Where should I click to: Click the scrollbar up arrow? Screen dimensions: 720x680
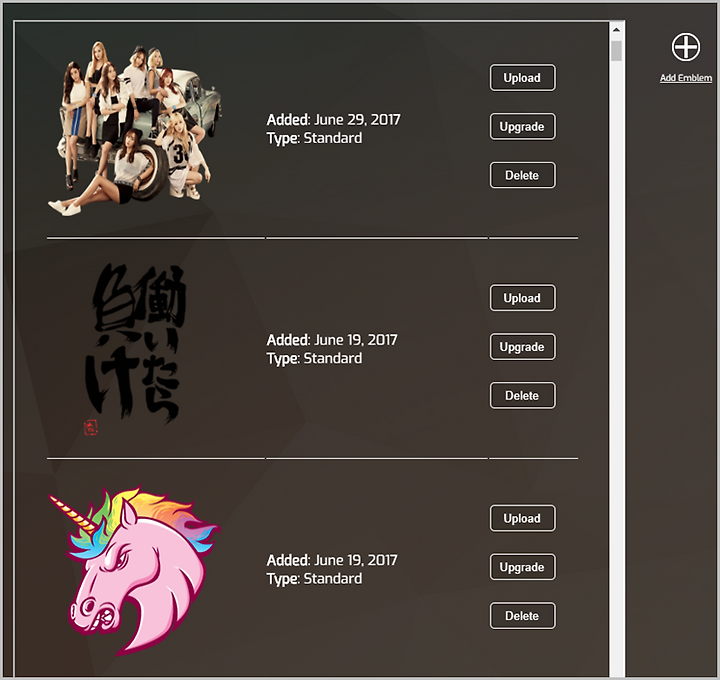(616, 30)
